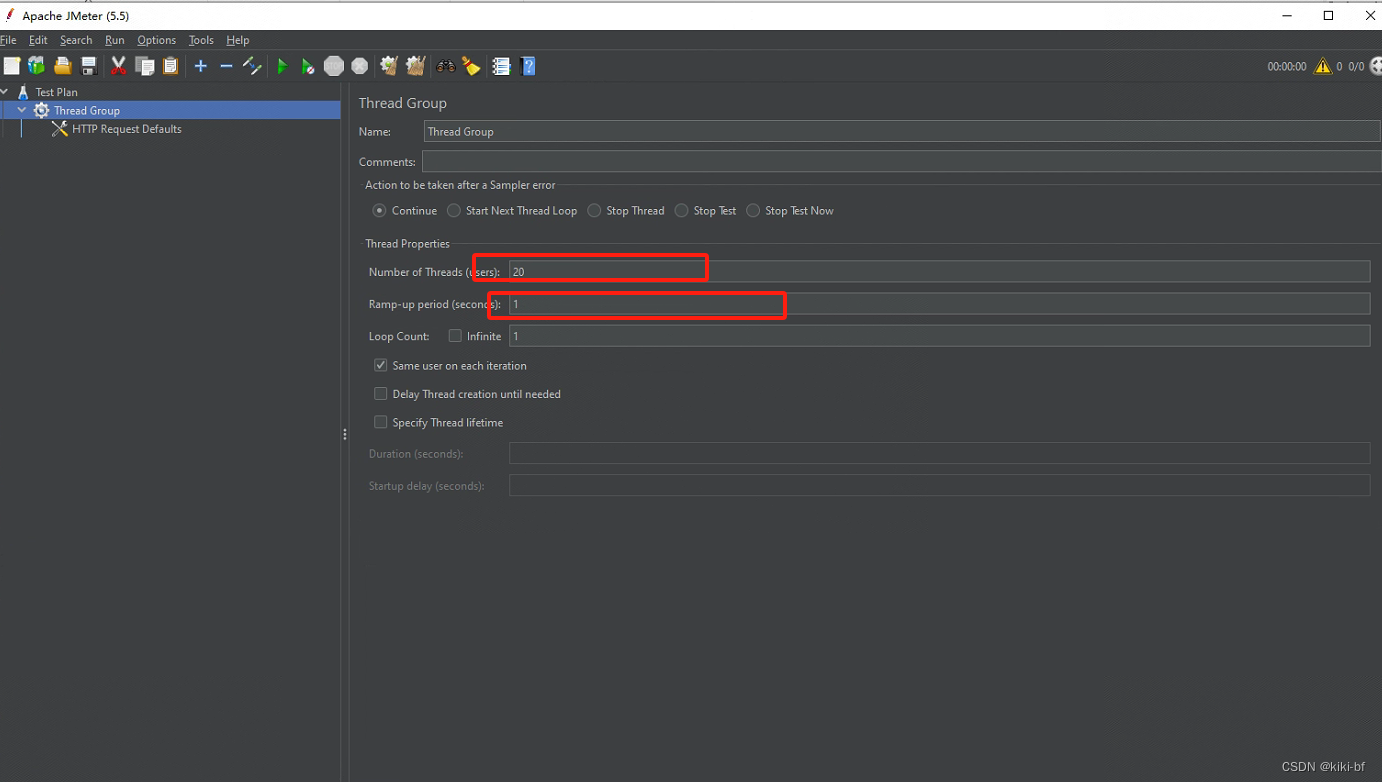Open the Templates icon in toolbar

click(36, 66)
